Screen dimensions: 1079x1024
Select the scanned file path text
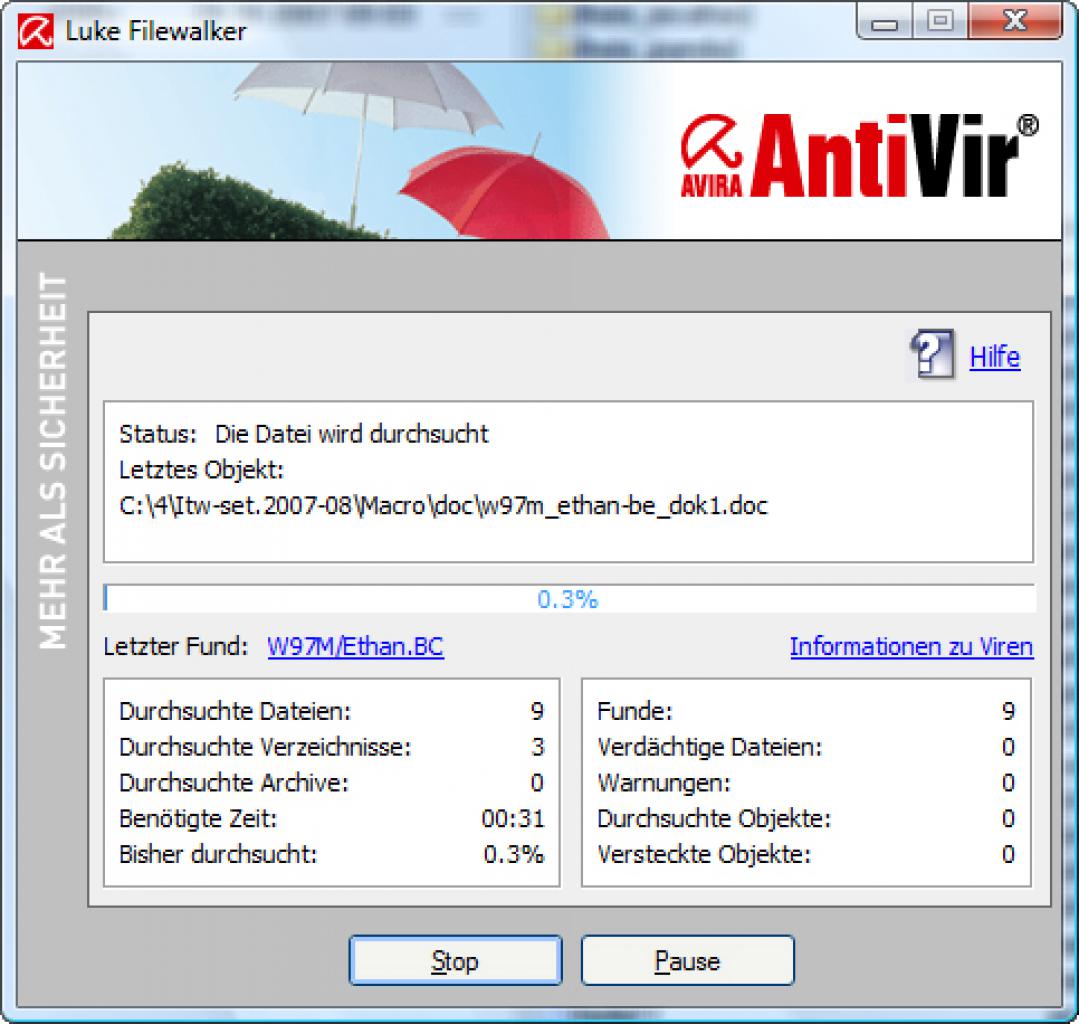click(x=443, y=506)
